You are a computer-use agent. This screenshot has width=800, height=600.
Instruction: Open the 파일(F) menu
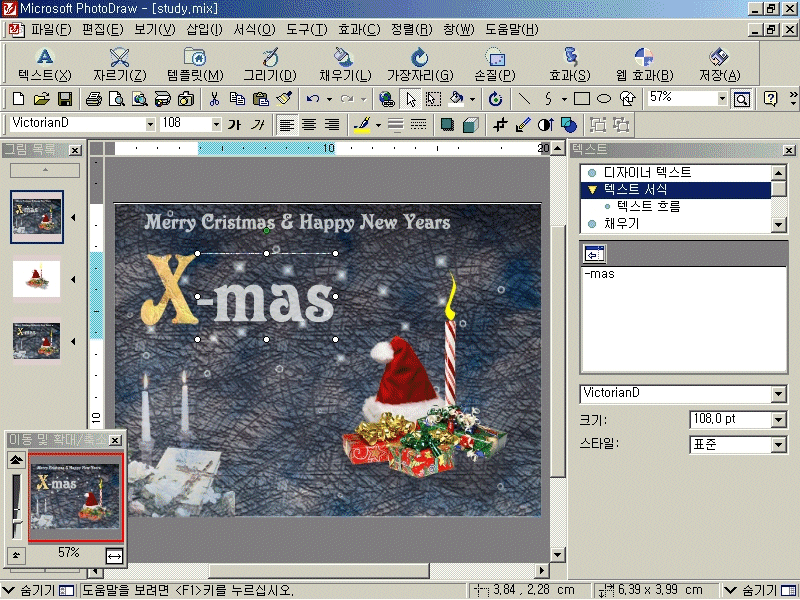click(51, 30)
